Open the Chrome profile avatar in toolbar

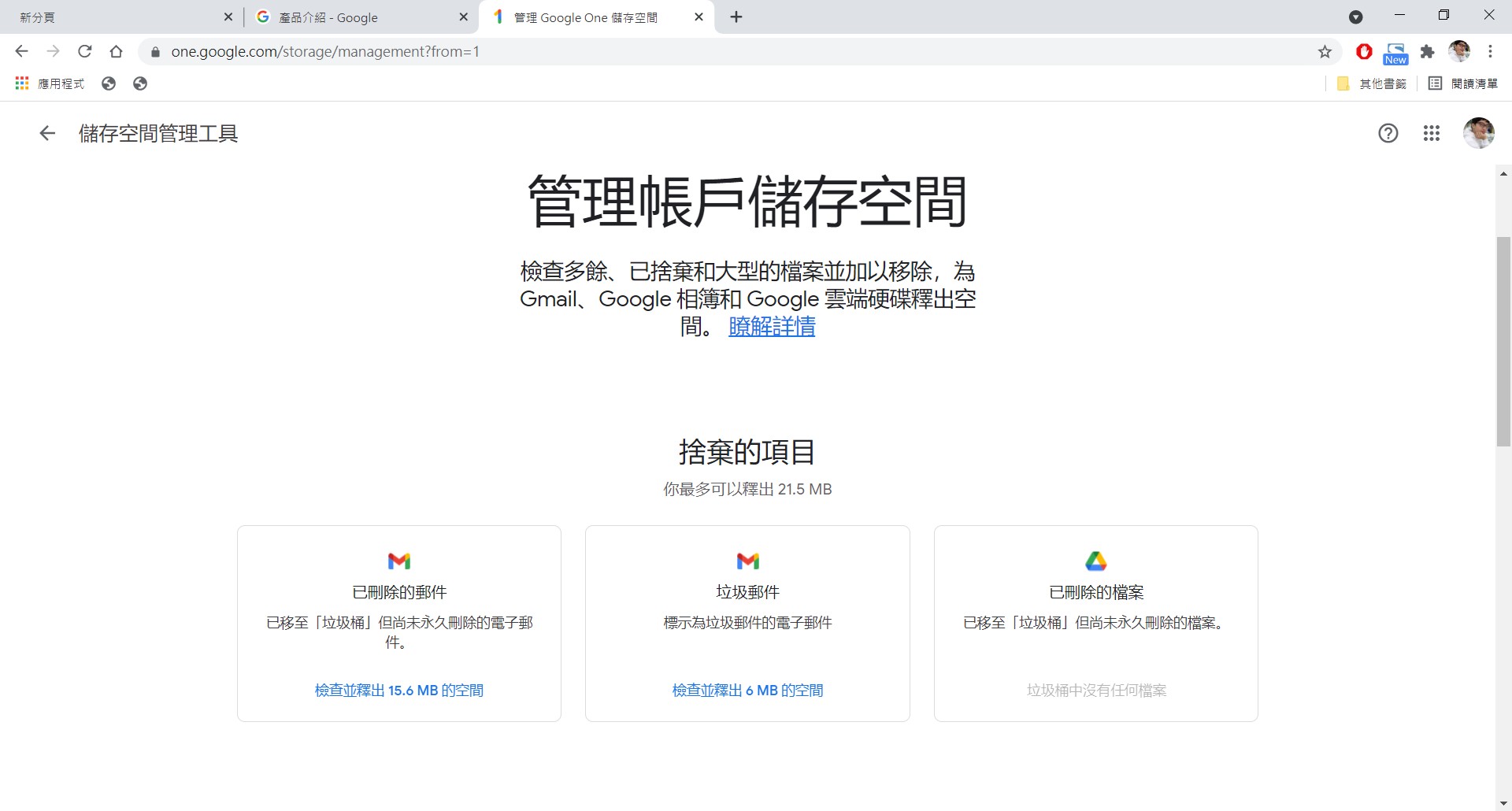[1459, 52]
